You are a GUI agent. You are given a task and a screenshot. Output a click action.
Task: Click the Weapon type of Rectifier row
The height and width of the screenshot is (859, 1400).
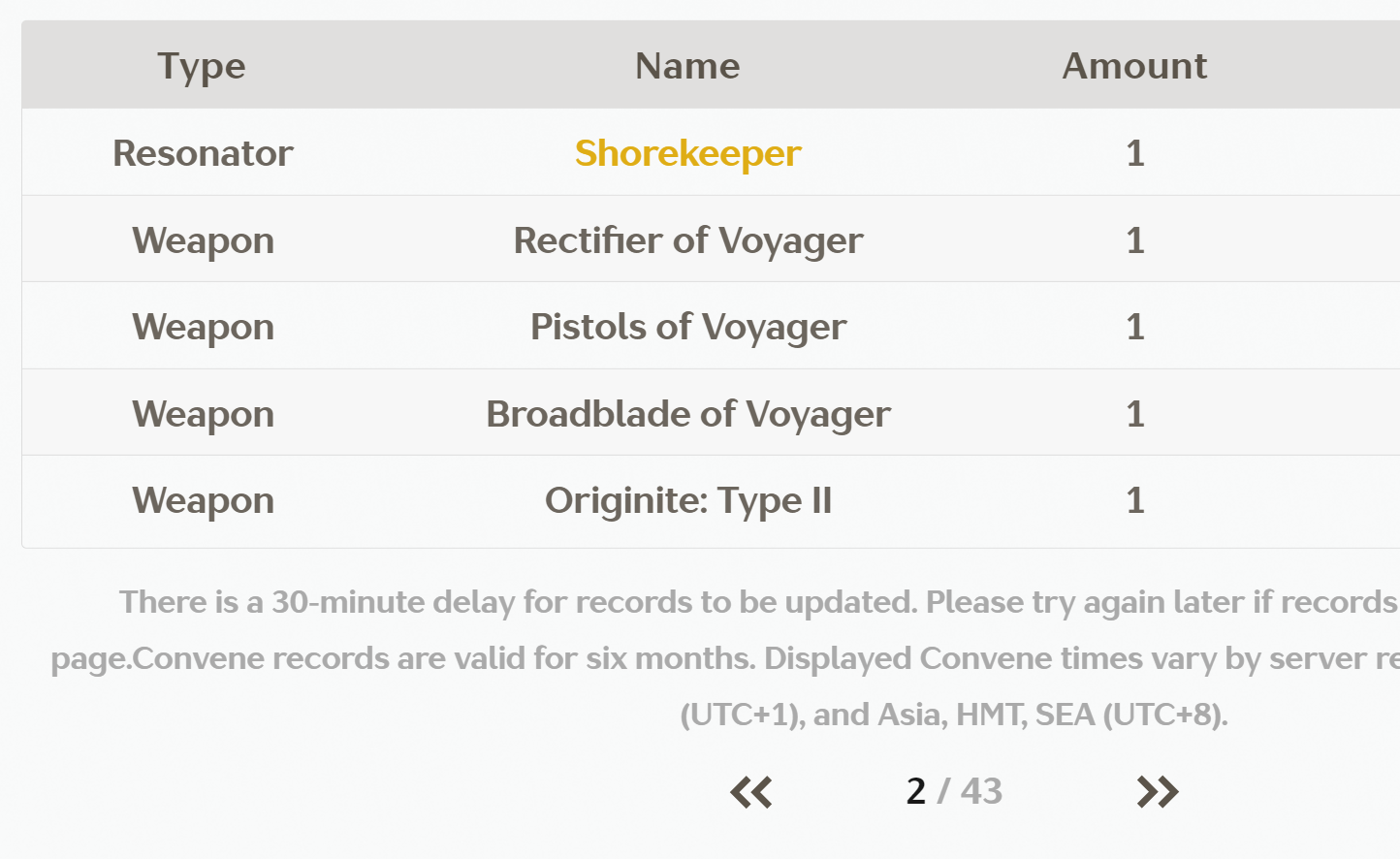pyautogui.click(x=203, y=240)
